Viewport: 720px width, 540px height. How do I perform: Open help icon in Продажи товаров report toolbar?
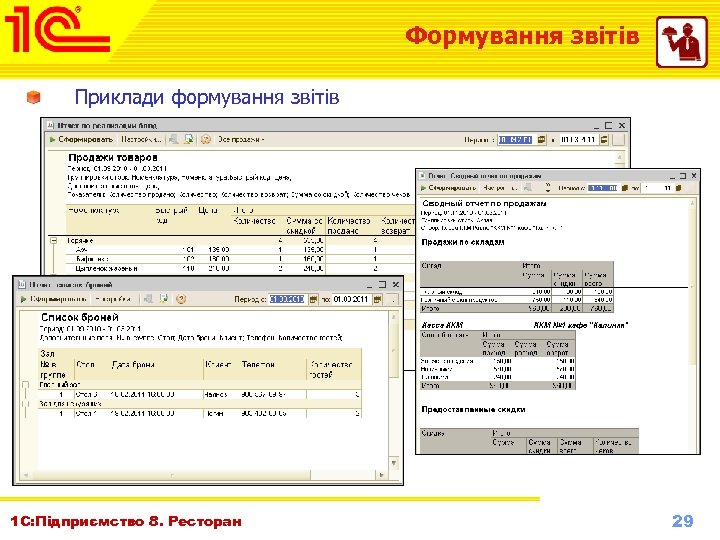pyautogui.click(x=206, y=140)
